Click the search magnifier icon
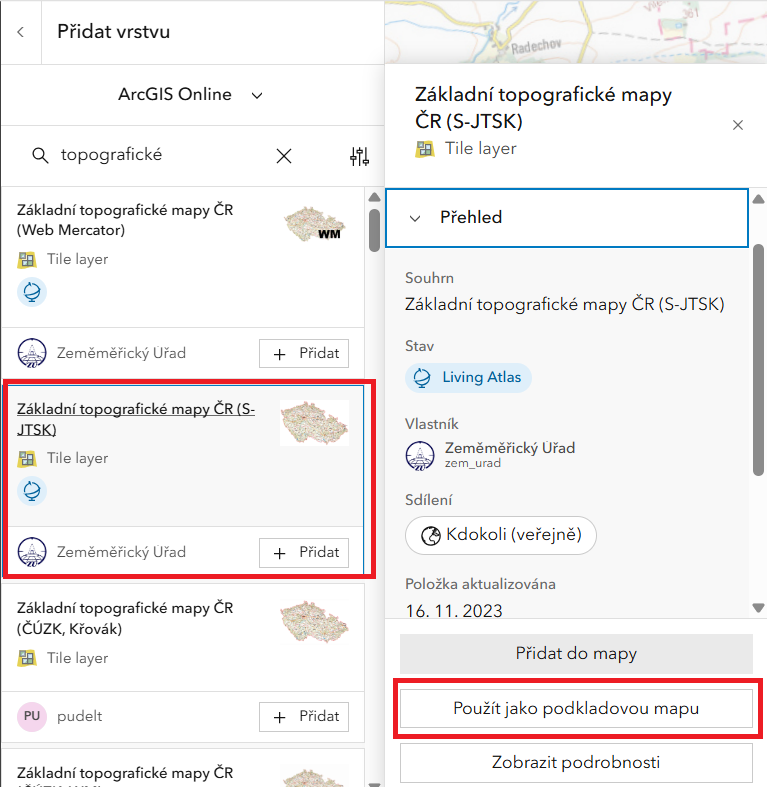Screen dimensions: 767x787 [40, 156]
